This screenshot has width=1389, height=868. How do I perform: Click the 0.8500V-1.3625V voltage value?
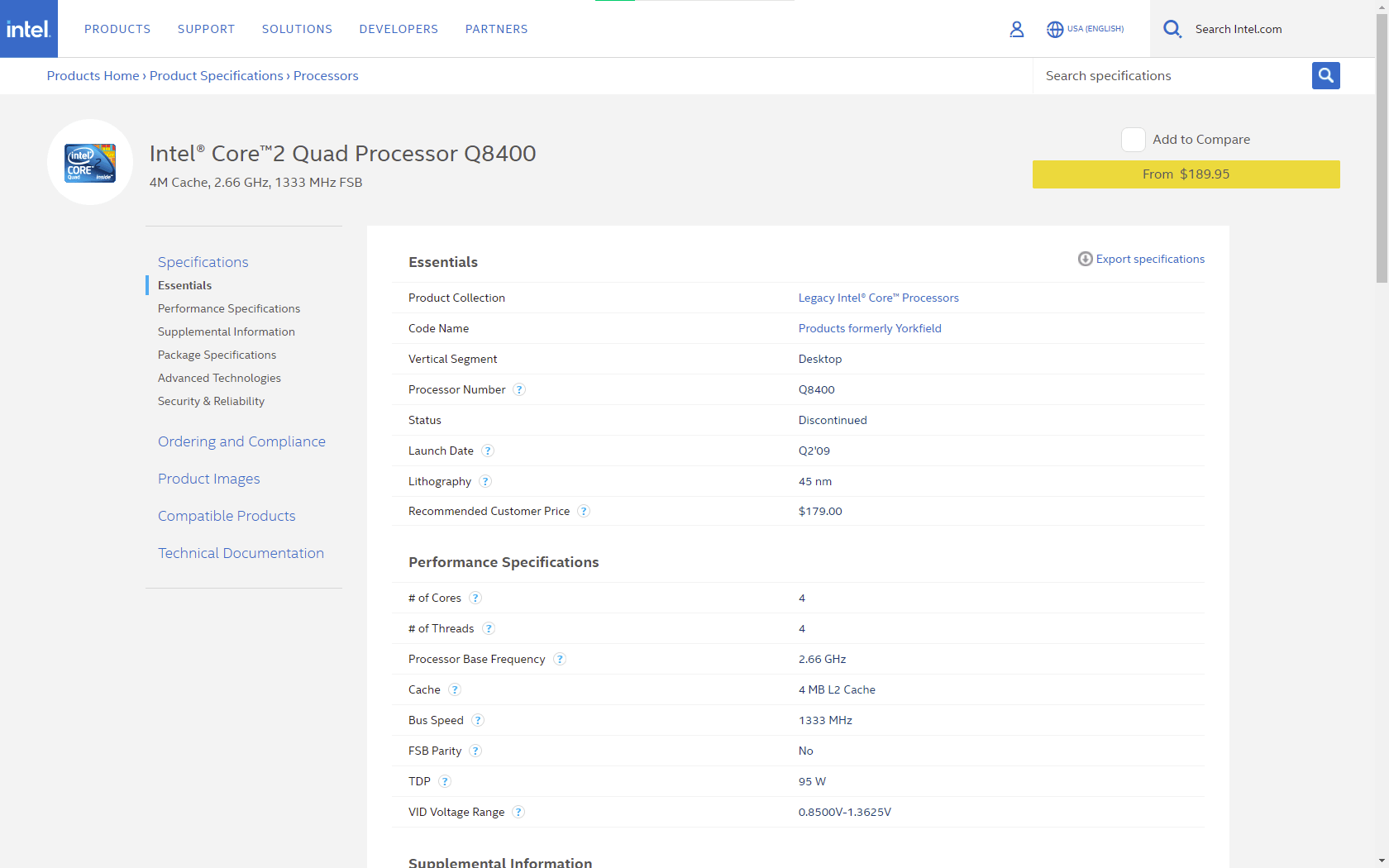(845, 812)
